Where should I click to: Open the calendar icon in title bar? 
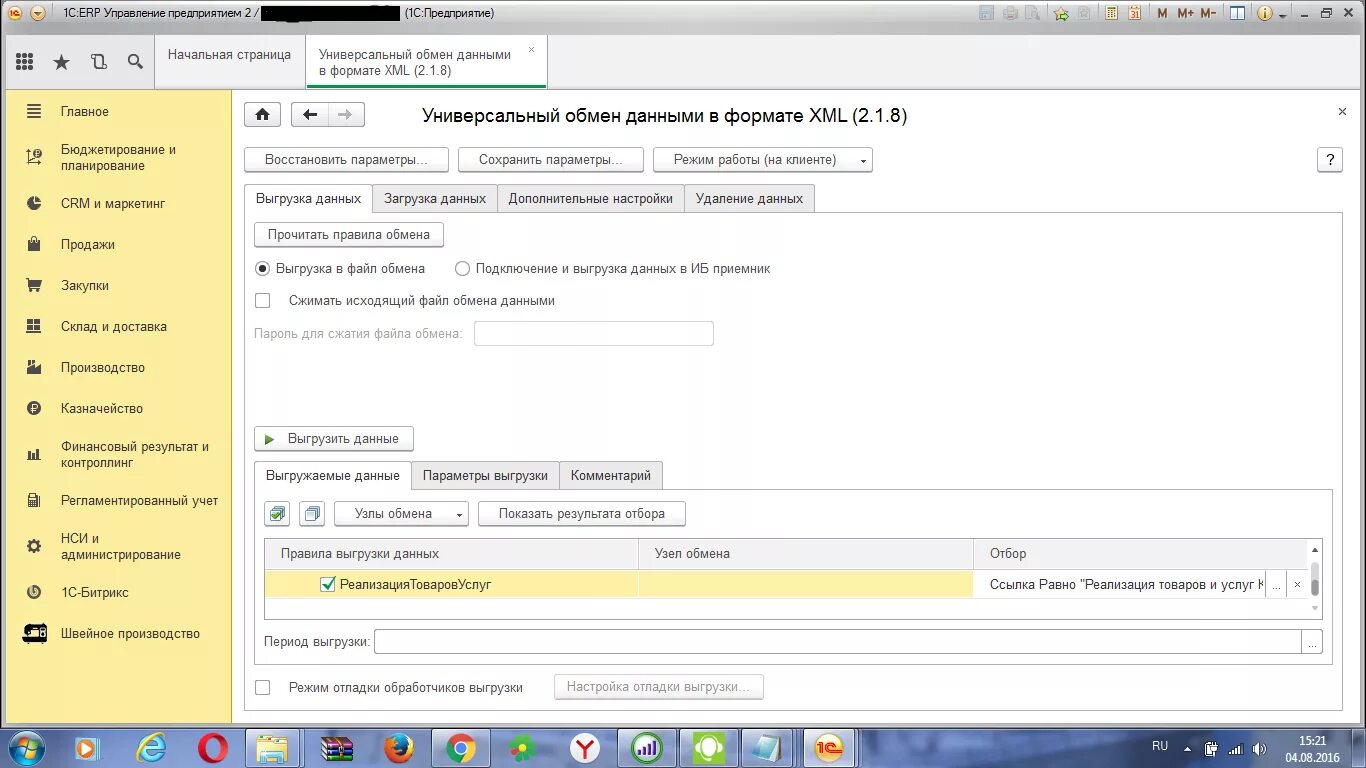[x=1134, y=13]
